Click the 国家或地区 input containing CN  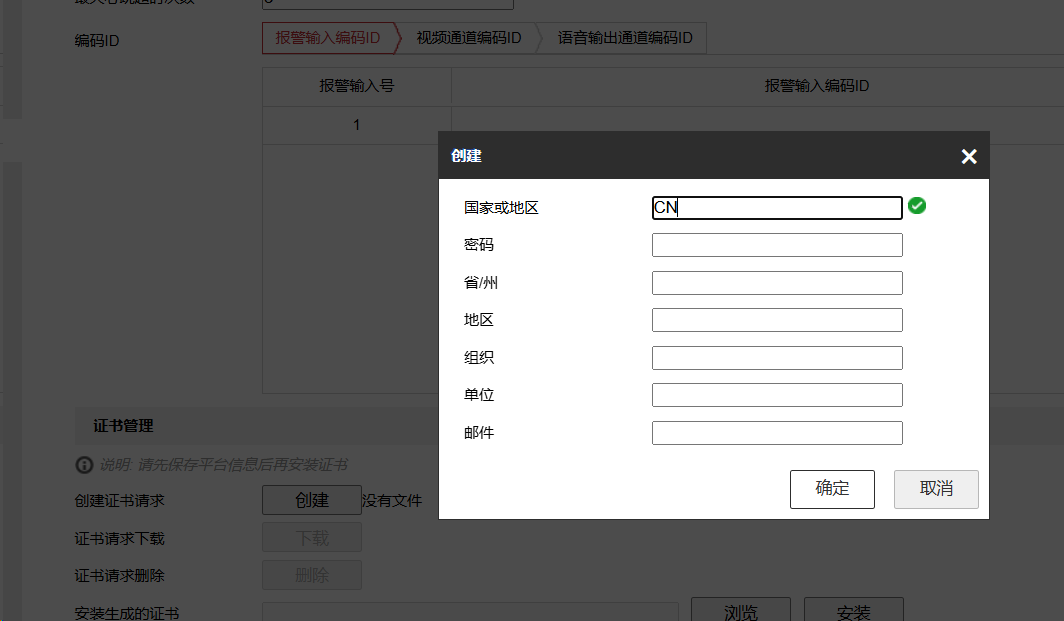(x=776, y=207)
